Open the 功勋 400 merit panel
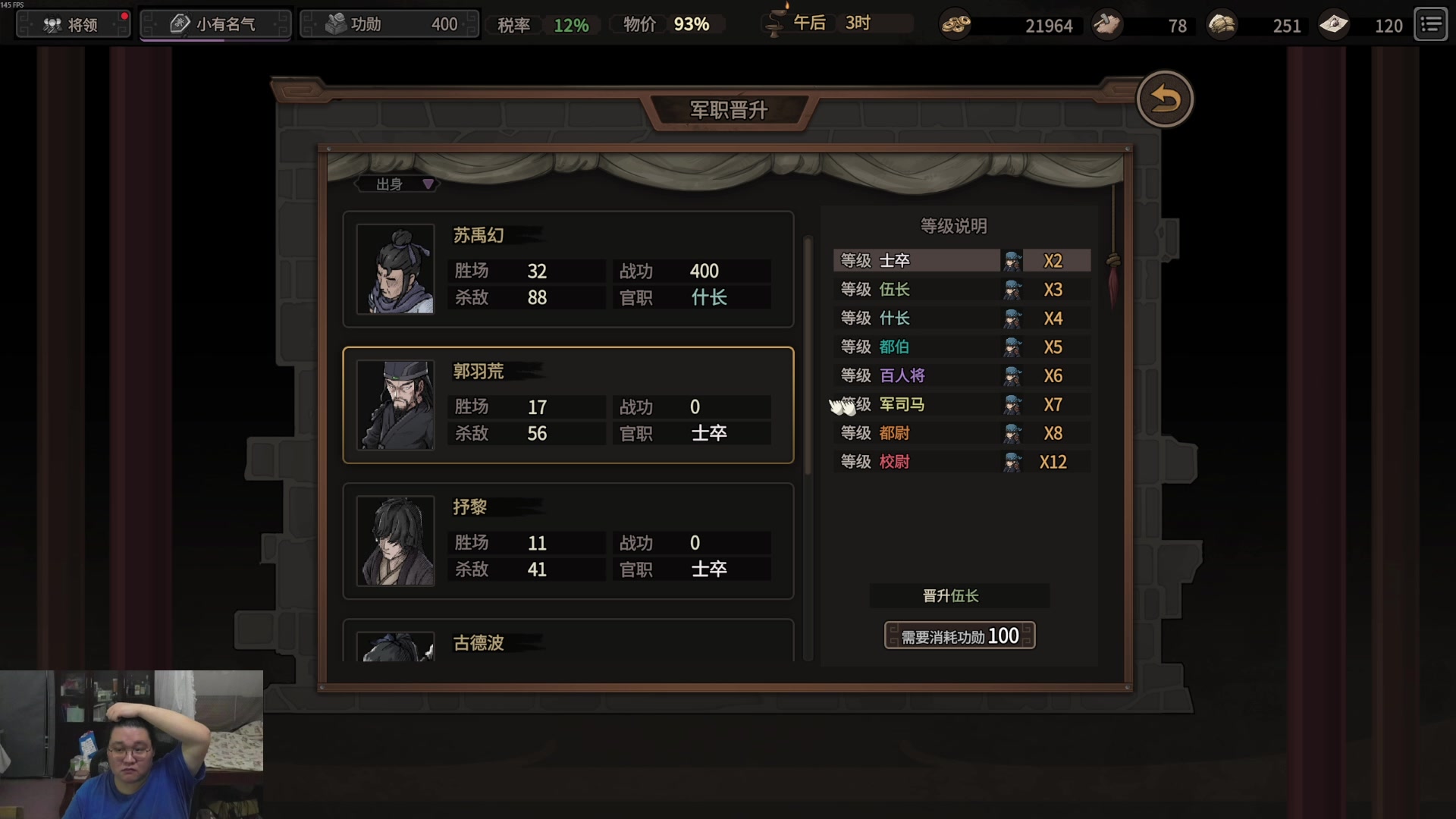 pos(390,25)
